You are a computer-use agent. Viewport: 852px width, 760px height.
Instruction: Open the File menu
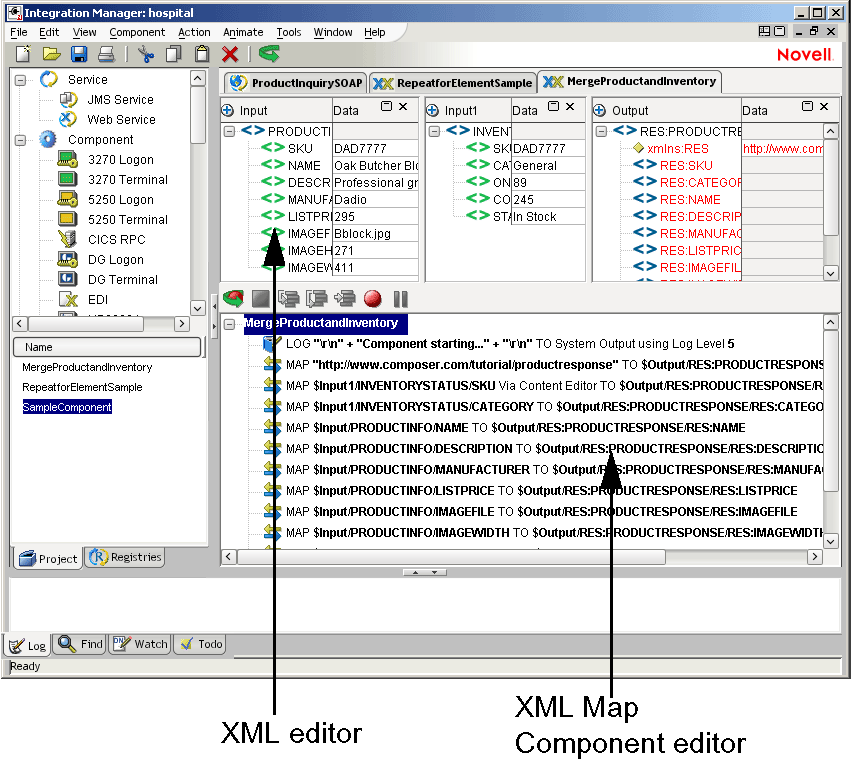tap(18, 32)
